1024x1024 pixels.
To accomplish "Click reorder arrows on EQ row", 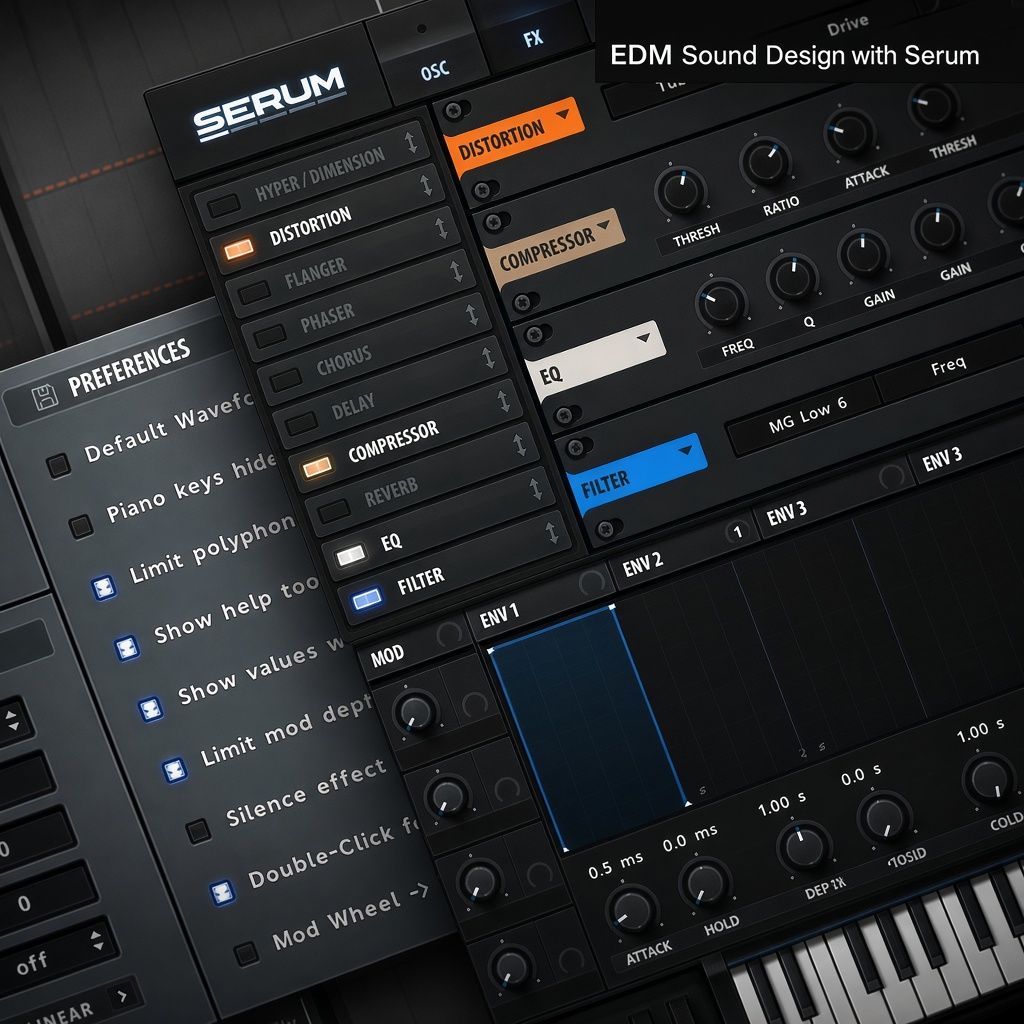I will 536,488.
